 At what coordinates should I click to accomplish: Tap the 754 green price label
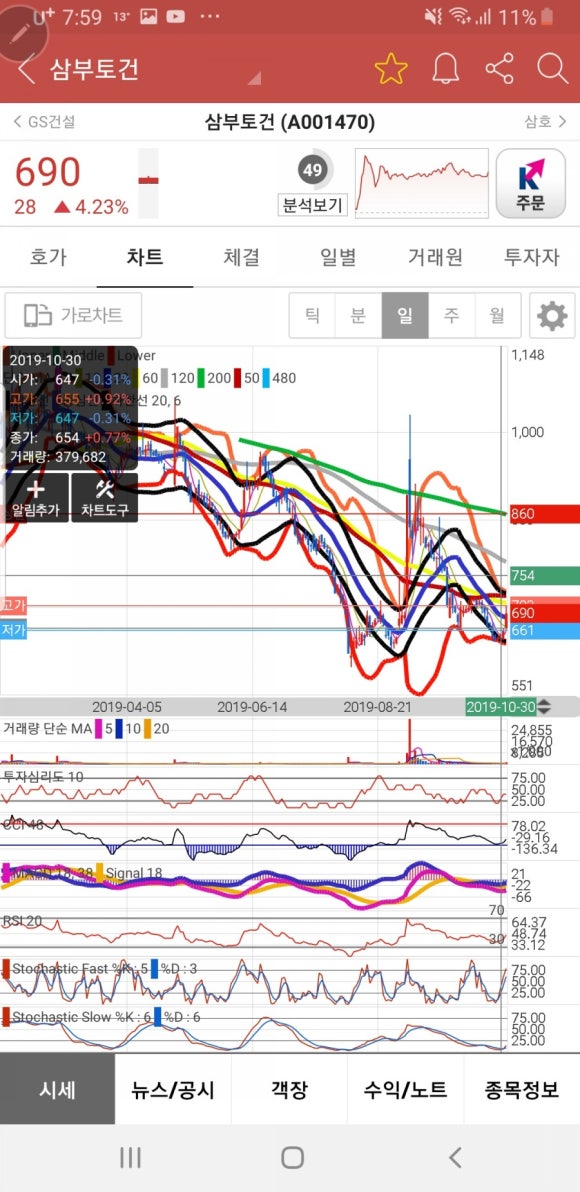tap(543, 575)
